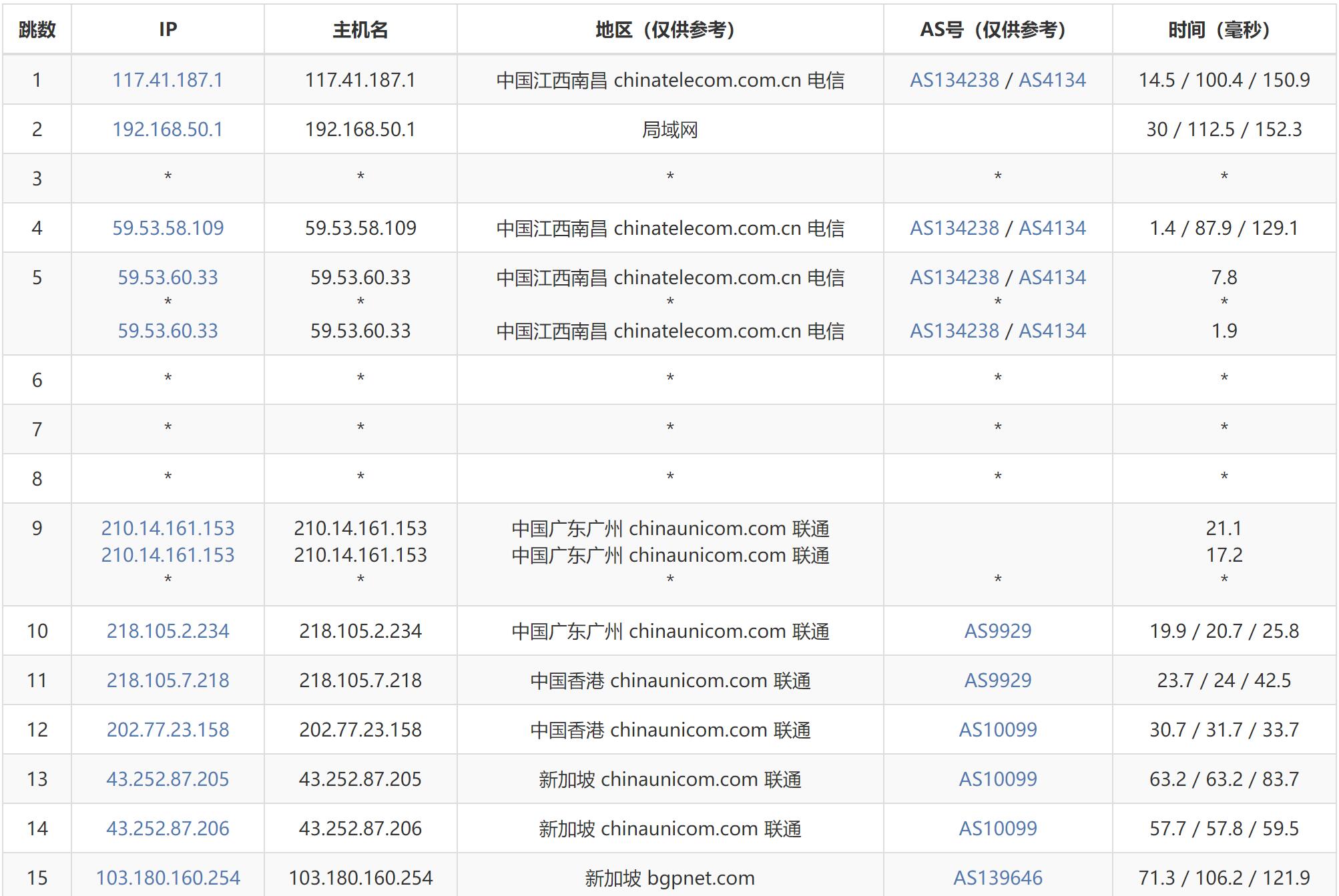
Task: Click AS9929 link in hop 11 row
Action: [998, 681]
